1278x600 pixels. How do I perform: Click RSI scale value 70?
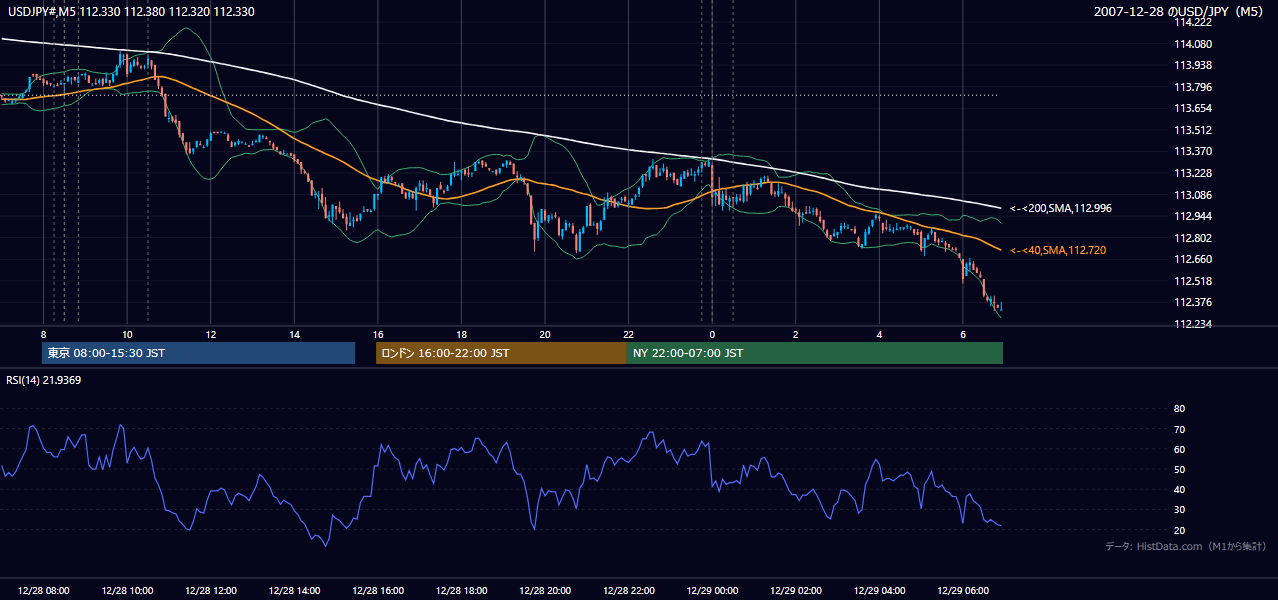coord(1179,429)
